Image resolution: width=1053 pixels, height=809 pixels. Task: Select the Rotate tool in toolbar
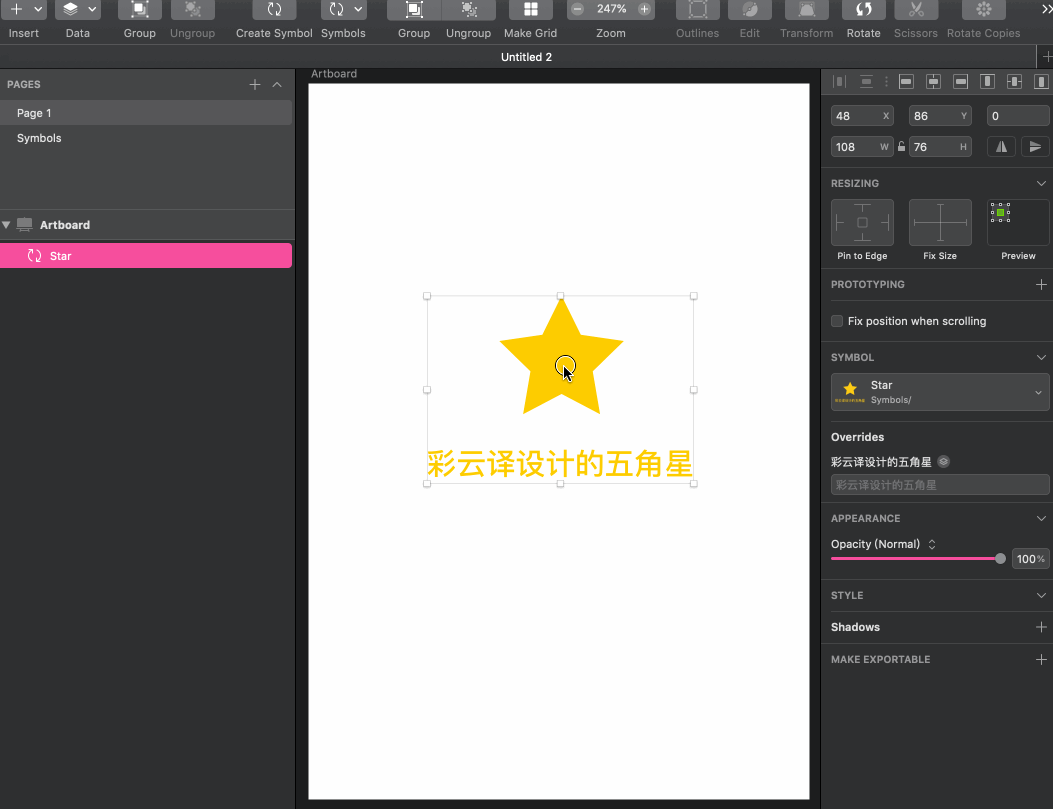[863, 10]
